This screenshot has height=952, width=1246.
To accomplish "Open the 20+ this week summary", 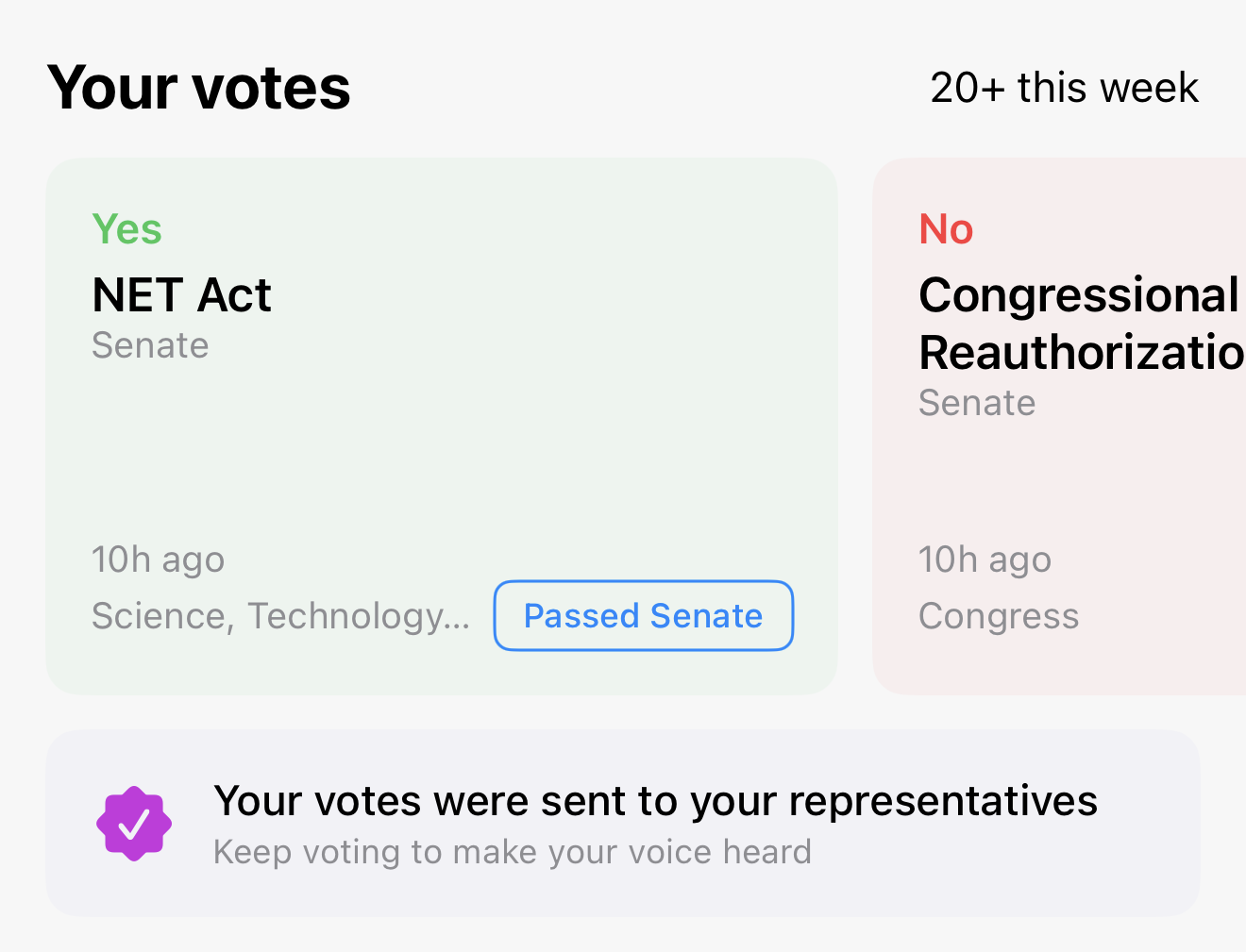I will click(x=1064, y=87).
